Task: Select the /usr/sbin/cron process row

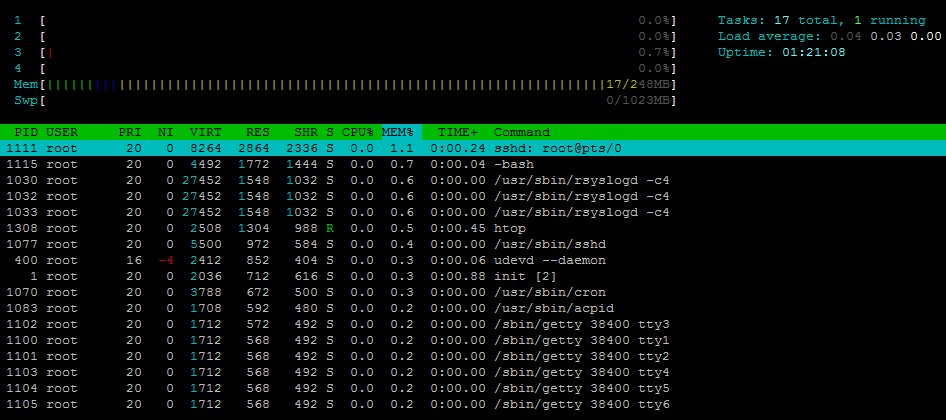Action: pos(473,292)
